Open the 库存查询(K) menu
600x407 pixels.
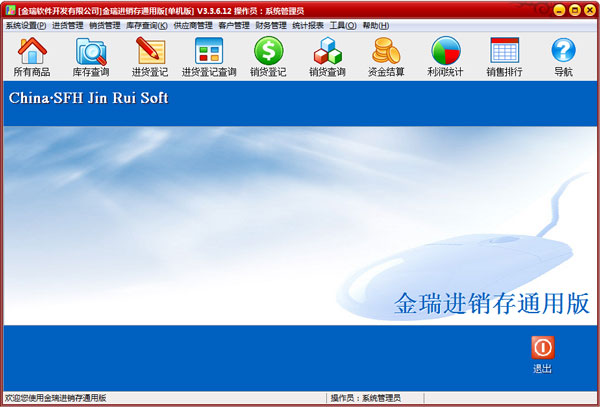147,26
